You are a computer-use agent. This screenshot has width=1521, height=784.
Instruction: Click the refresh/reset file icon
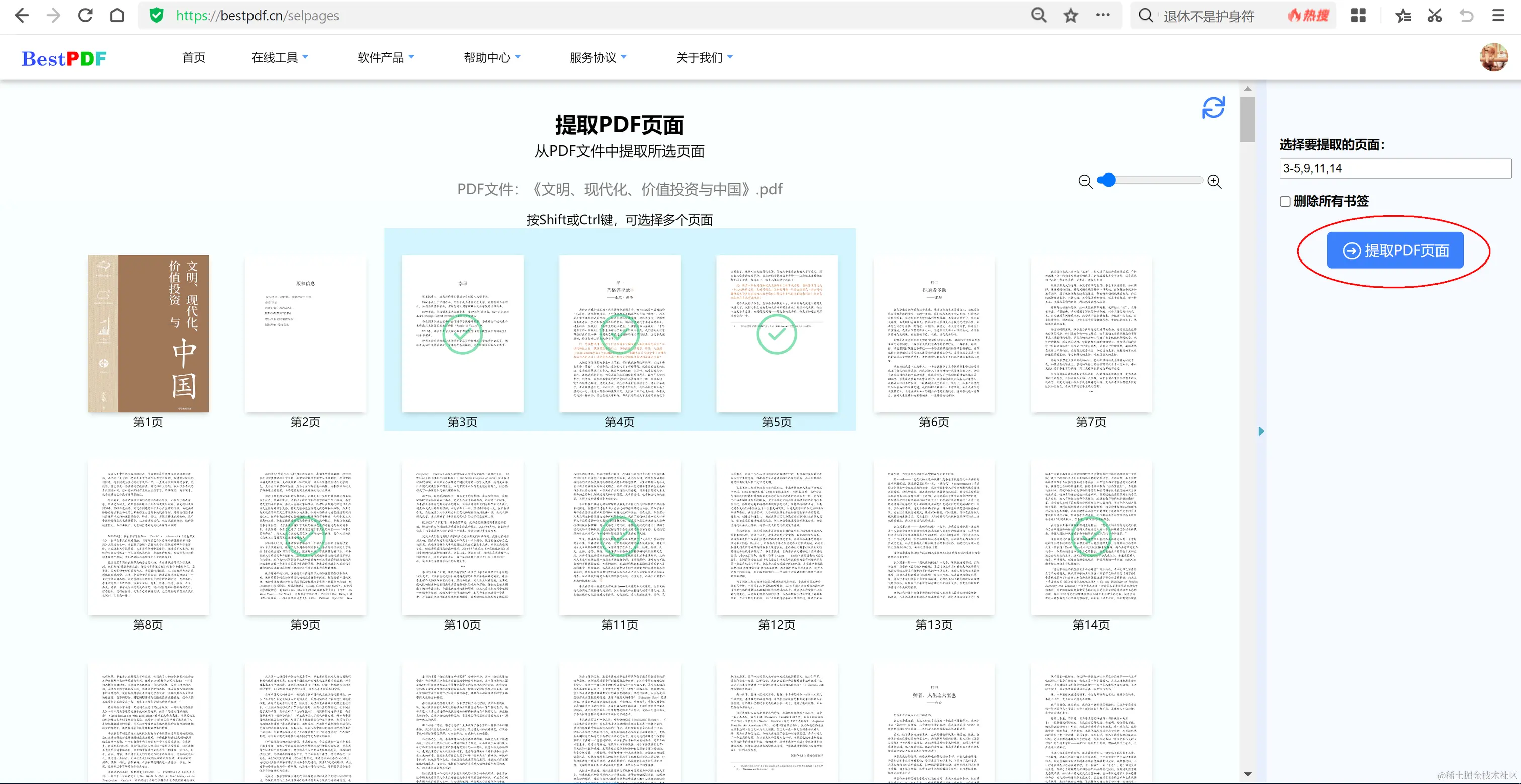[1213, 108]
